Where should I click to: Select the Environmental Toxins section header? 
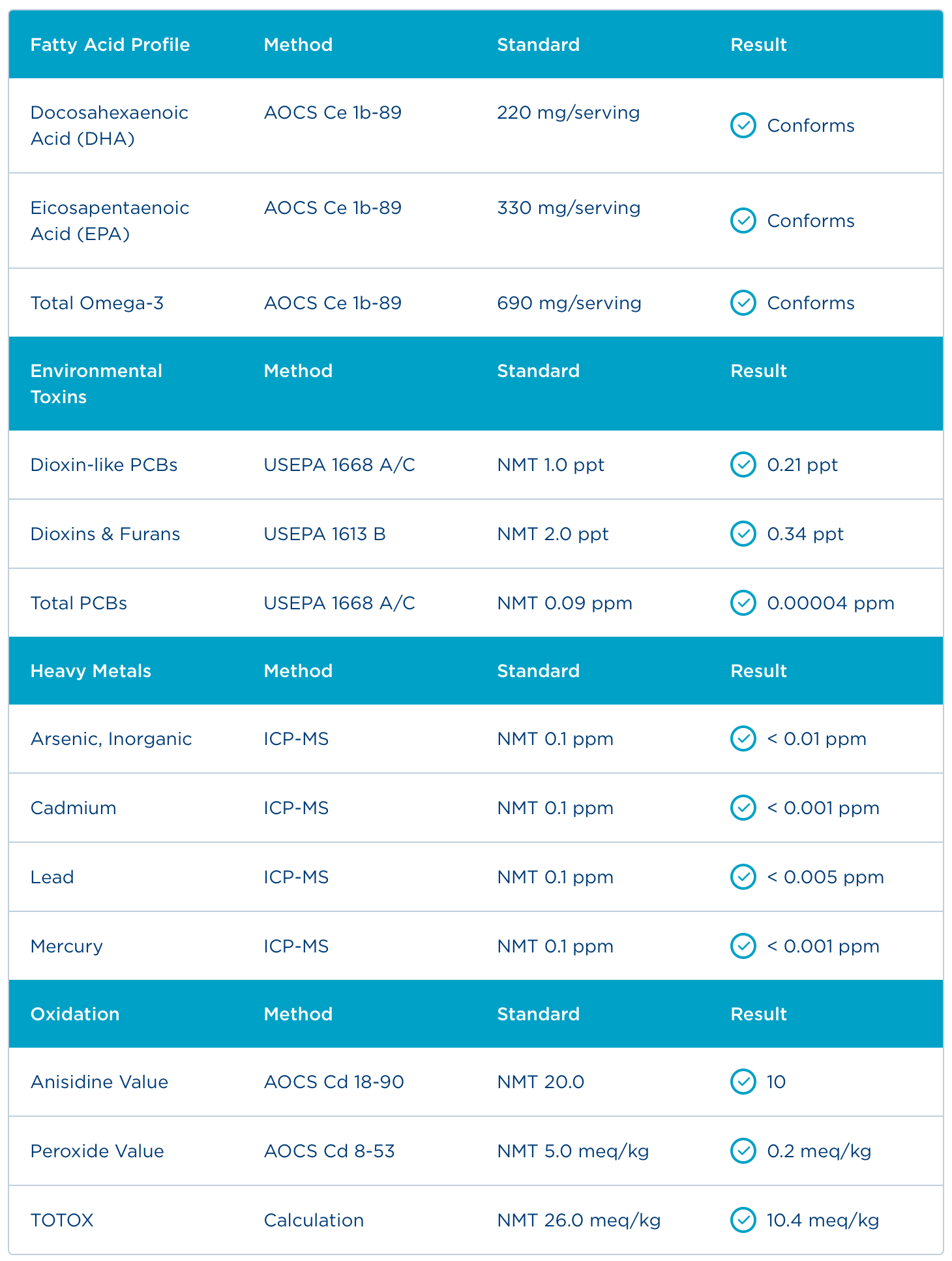[96, 384]
